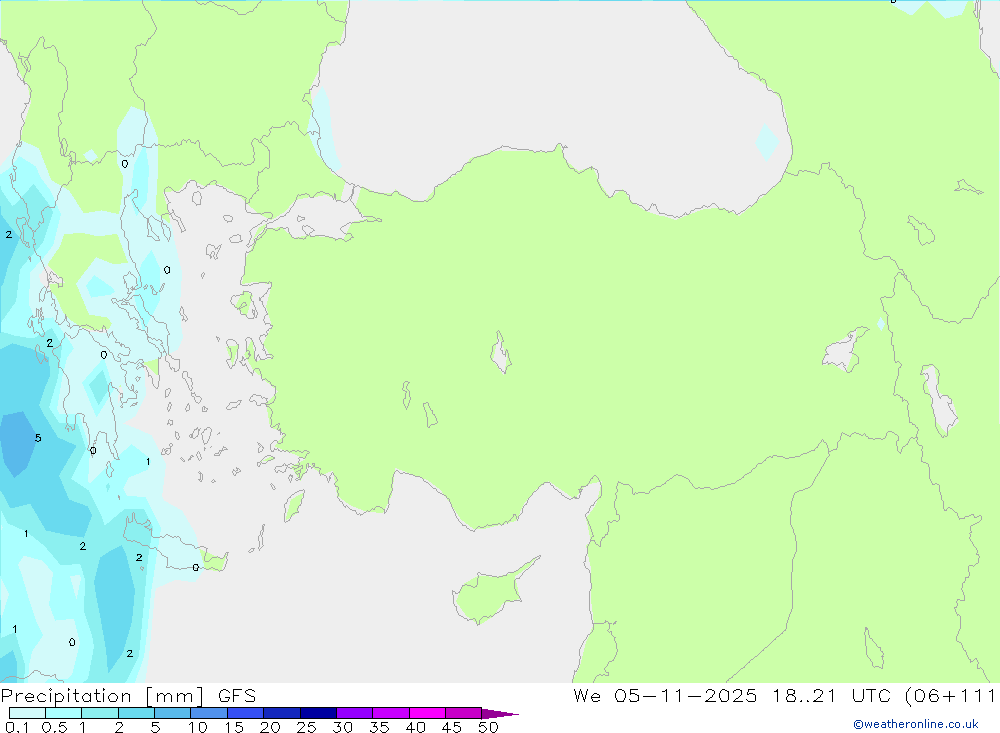The width and height of the screenshot is (1000, 733).
Task: Click the 35–40 mm legend color box
Action: click(391, 713)
